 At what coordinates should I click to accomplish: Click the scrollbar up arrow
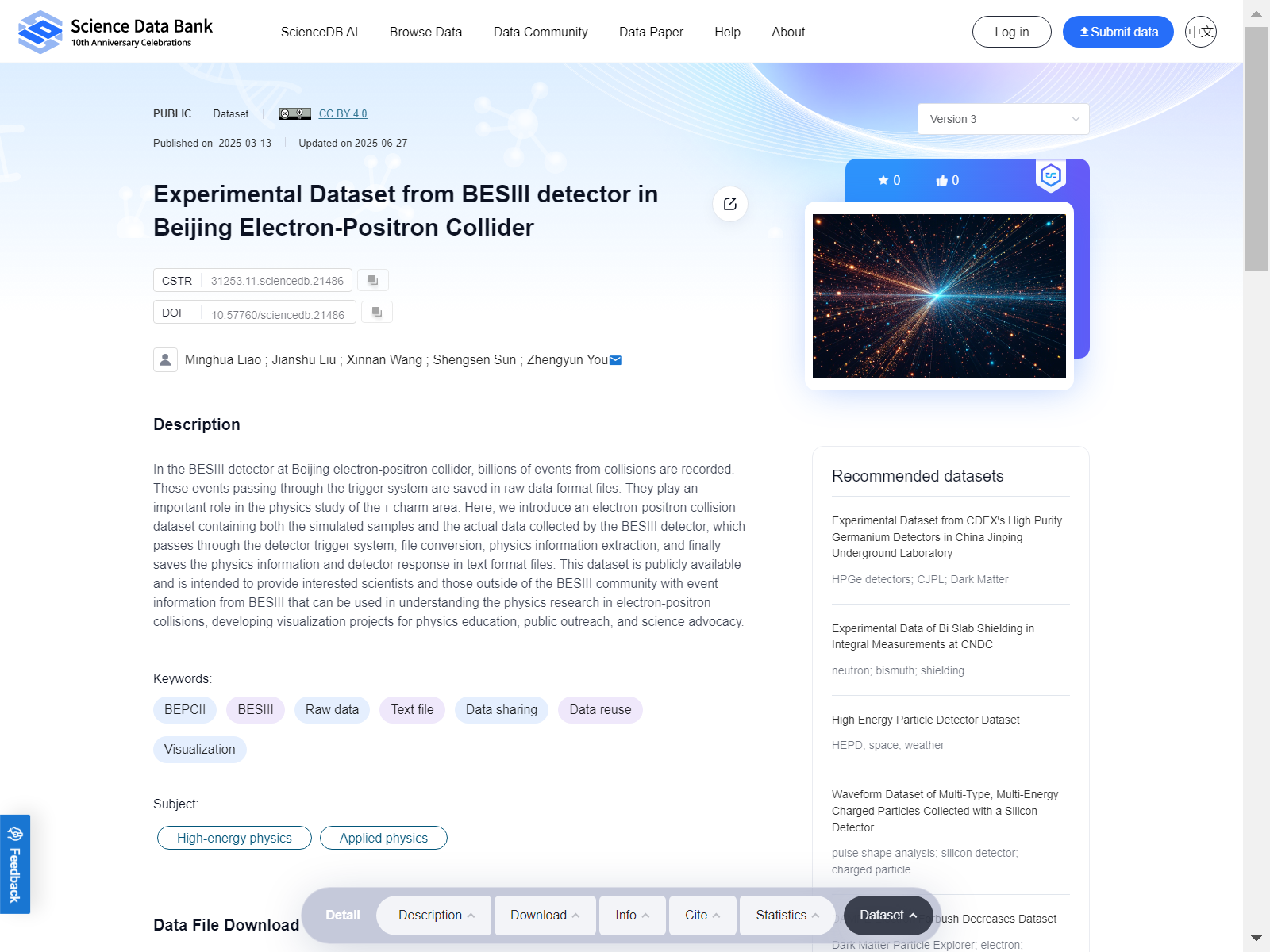click(x=1257, y=13)
